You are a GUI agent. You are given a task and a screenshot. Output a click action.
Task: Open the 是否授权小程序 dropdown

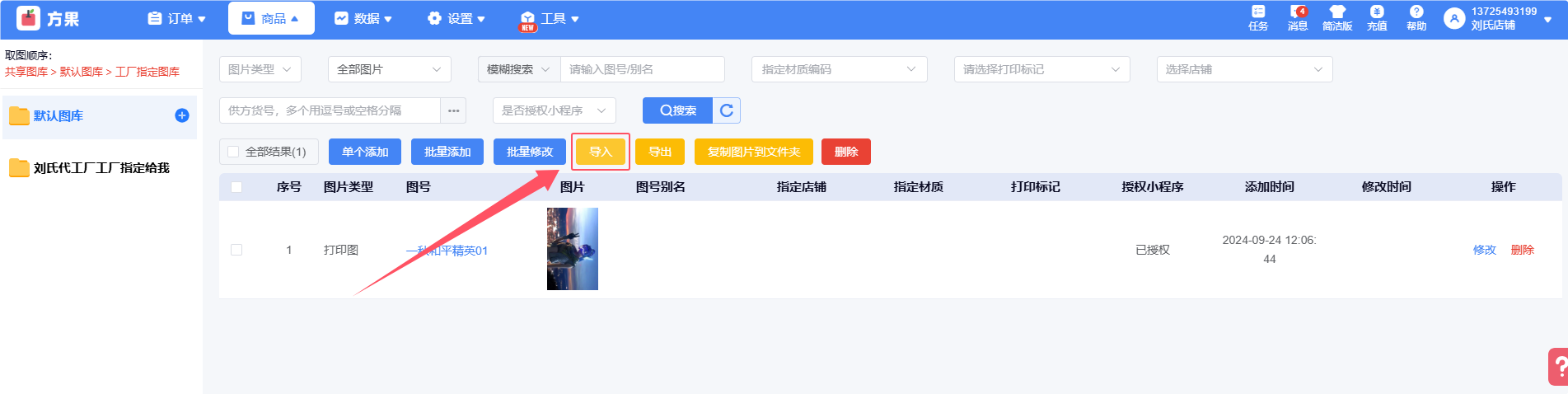point(555,110)
